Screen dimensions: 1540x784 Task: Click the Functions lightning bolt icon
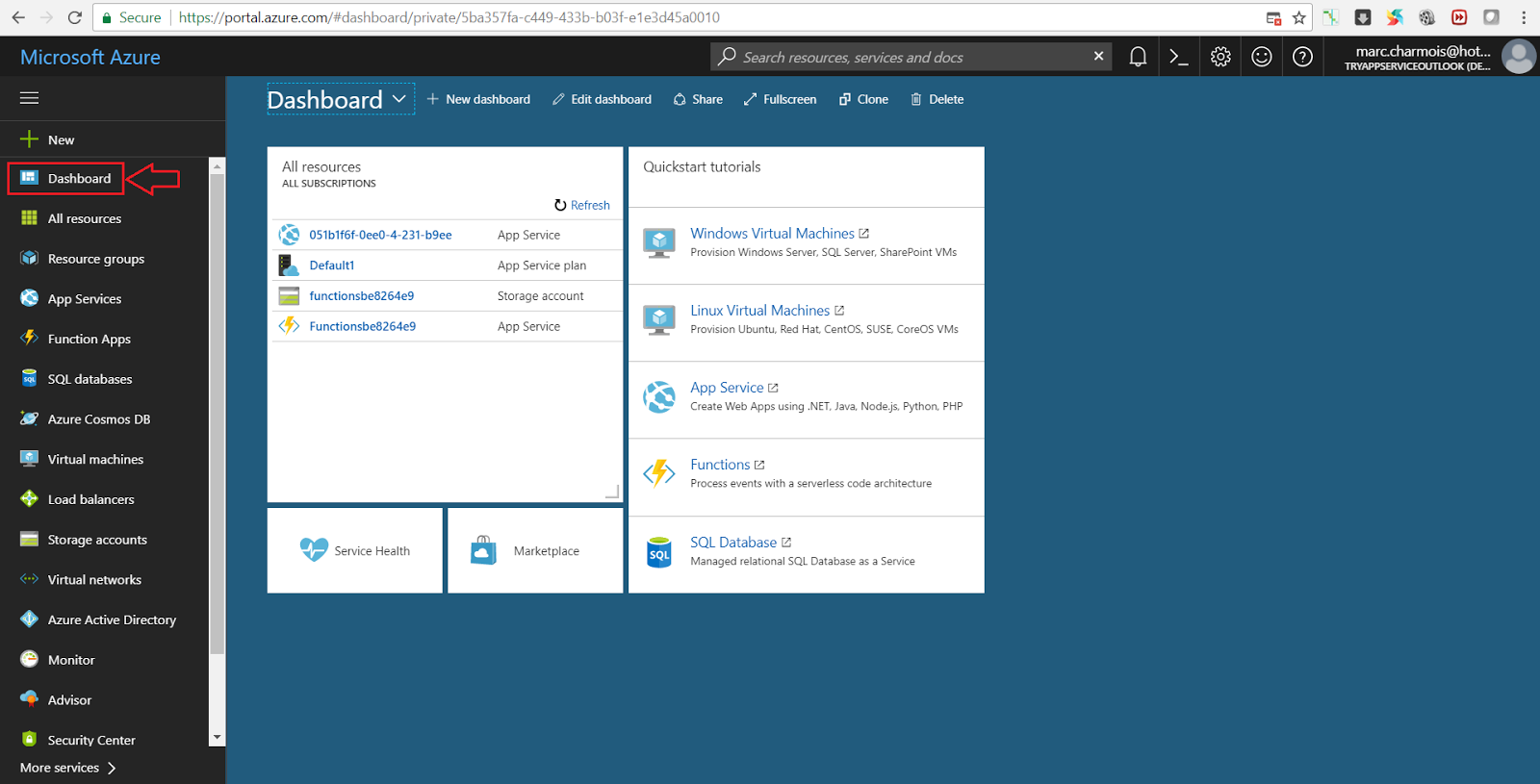659,473
